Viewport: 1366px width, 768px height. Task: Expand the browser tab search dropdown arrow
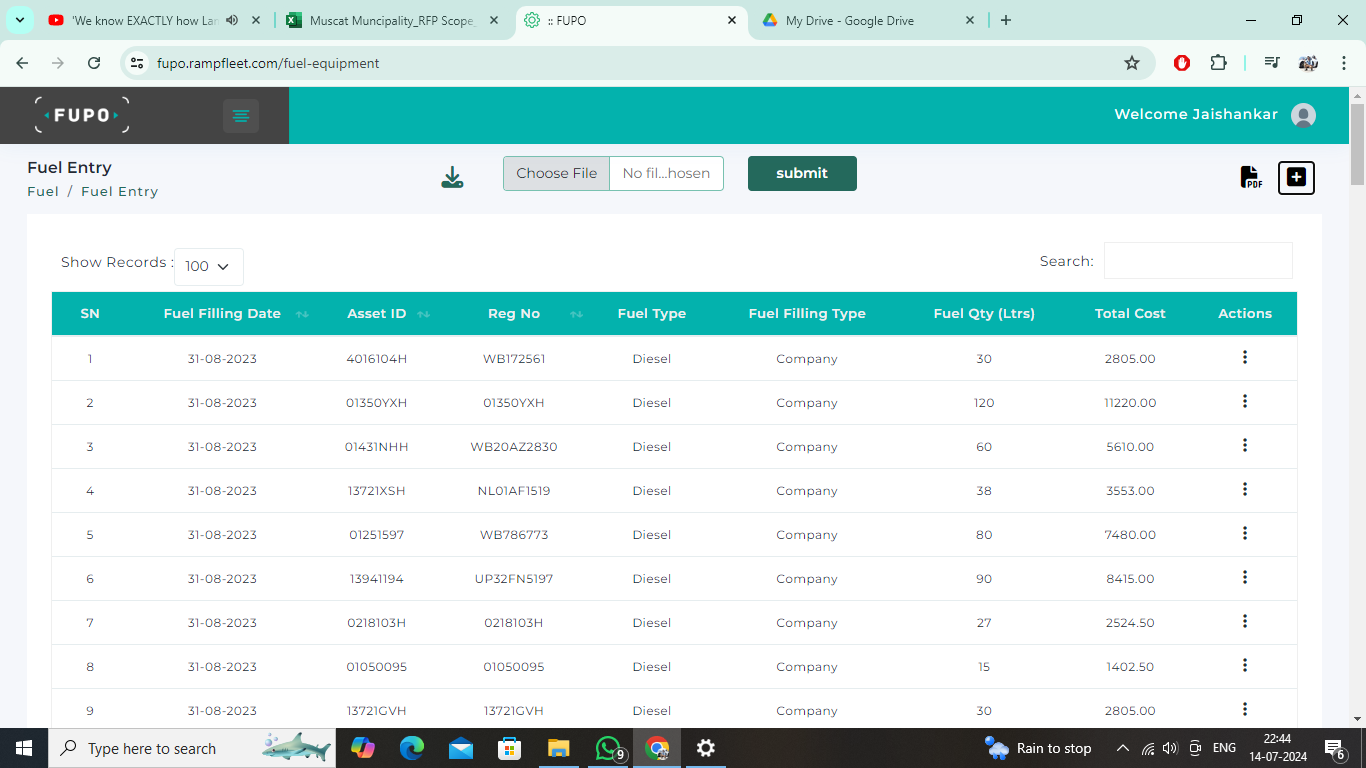19,20
